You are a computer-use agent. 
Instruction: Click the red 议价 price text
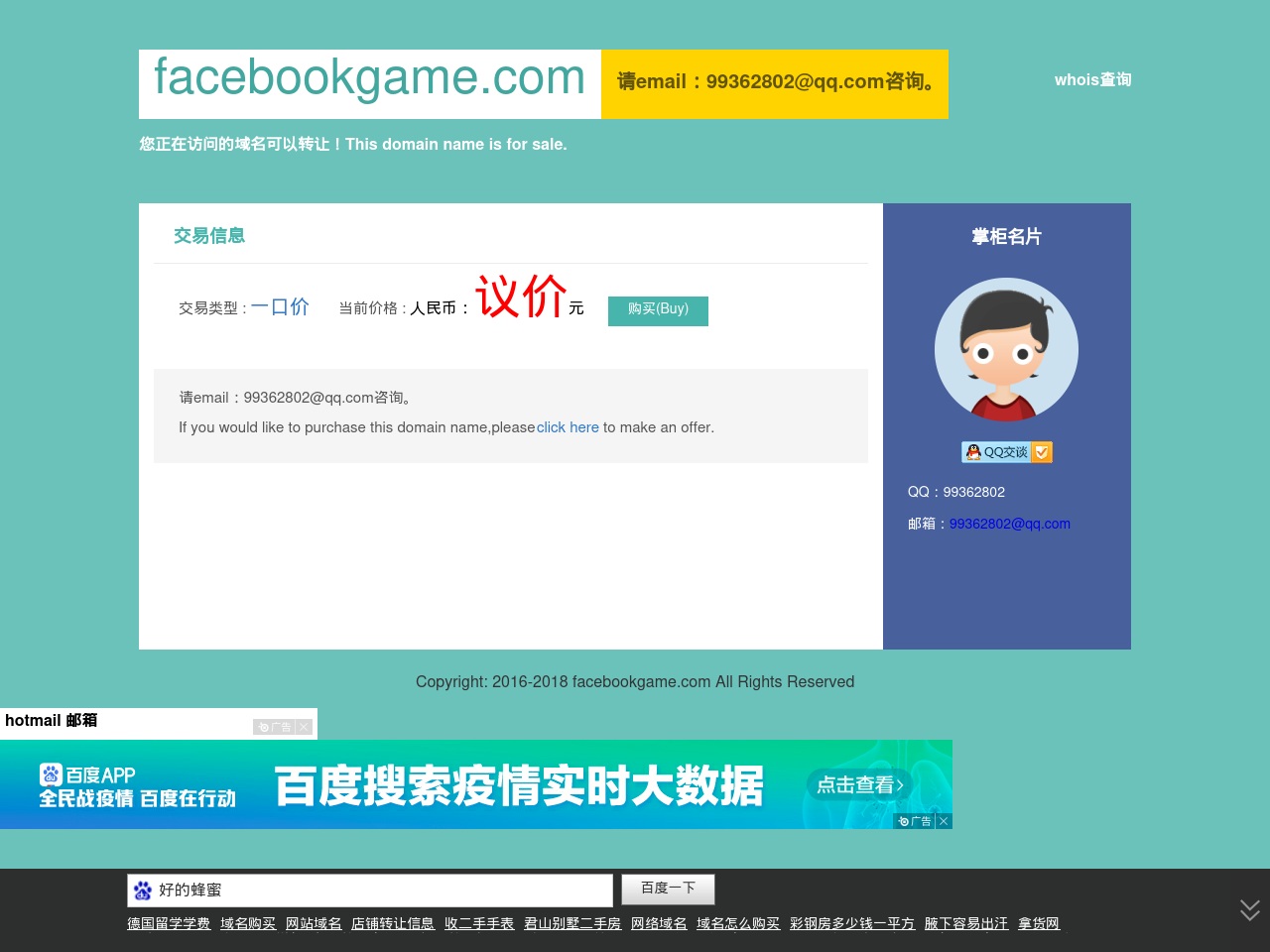[x=521, y=297]
